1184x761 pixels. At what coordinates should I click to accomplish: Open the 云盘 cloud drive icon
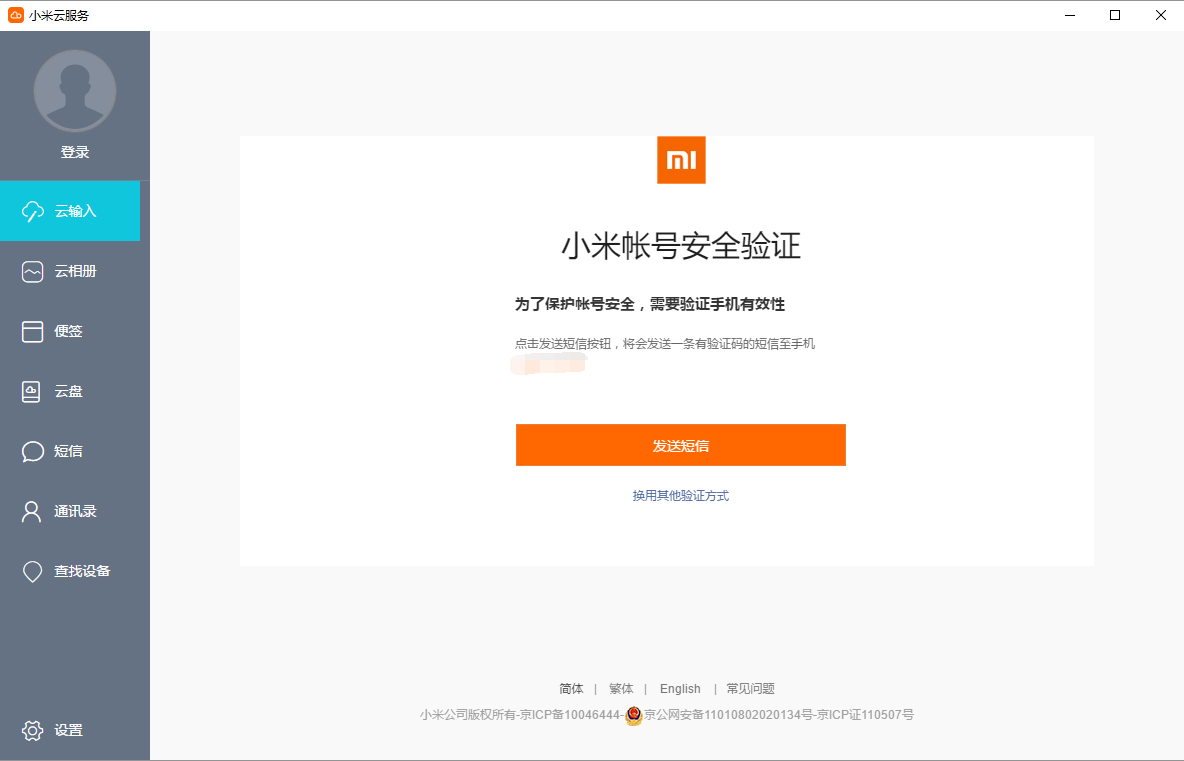click(x=31, y=391)
